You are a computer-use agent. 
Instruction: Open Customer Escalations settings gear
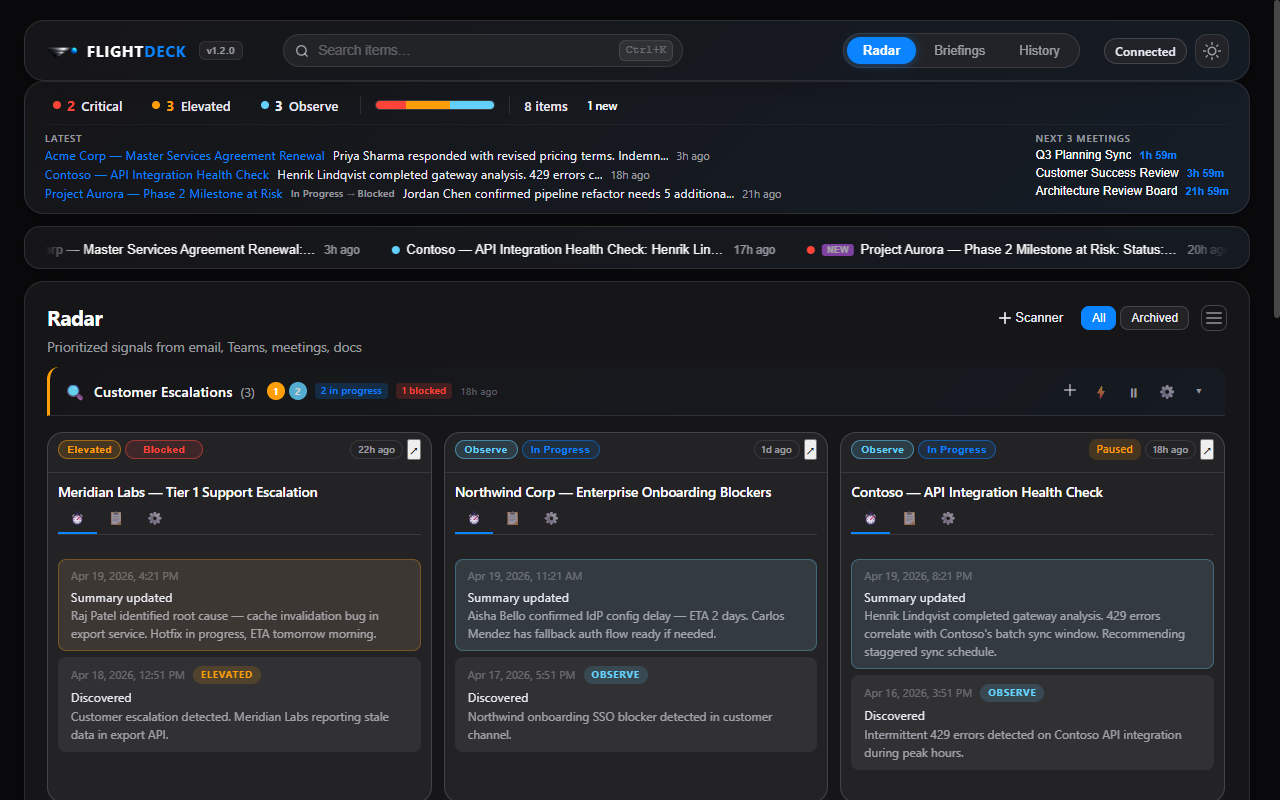(1167, 392)
